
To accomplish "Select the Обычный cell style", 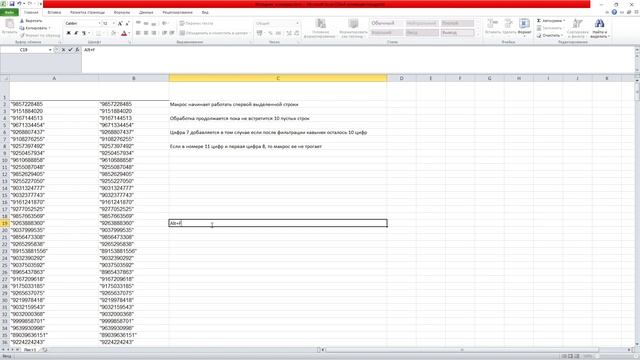I will point(386,23).
